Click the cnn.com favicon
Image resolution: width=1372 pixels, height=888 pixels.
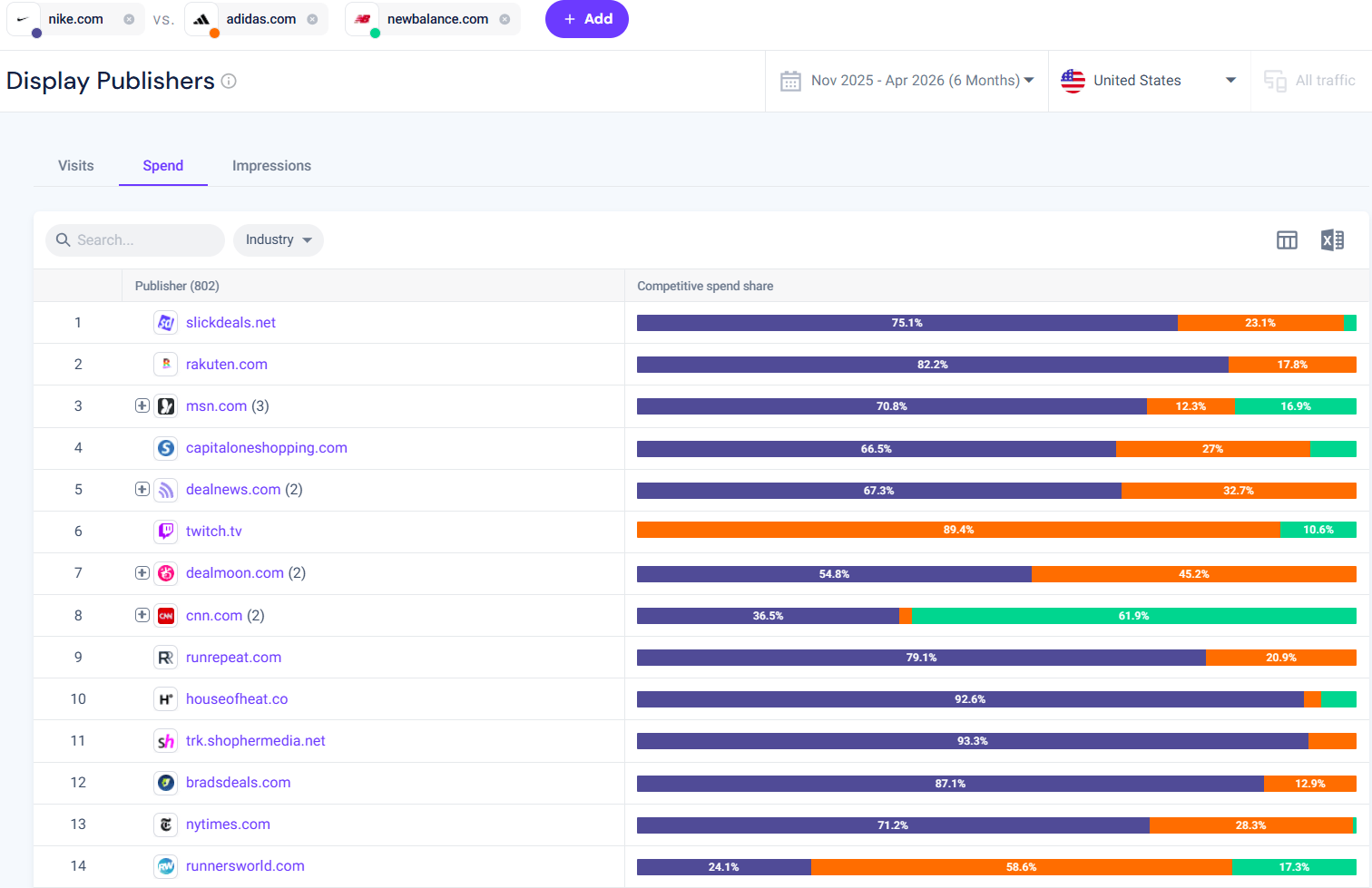coord(166,616)
